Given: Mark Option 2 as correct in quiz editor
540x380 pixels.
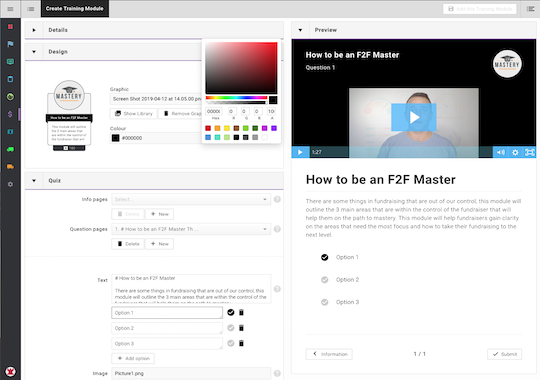Looking at the screenshot, I should 231,328.
